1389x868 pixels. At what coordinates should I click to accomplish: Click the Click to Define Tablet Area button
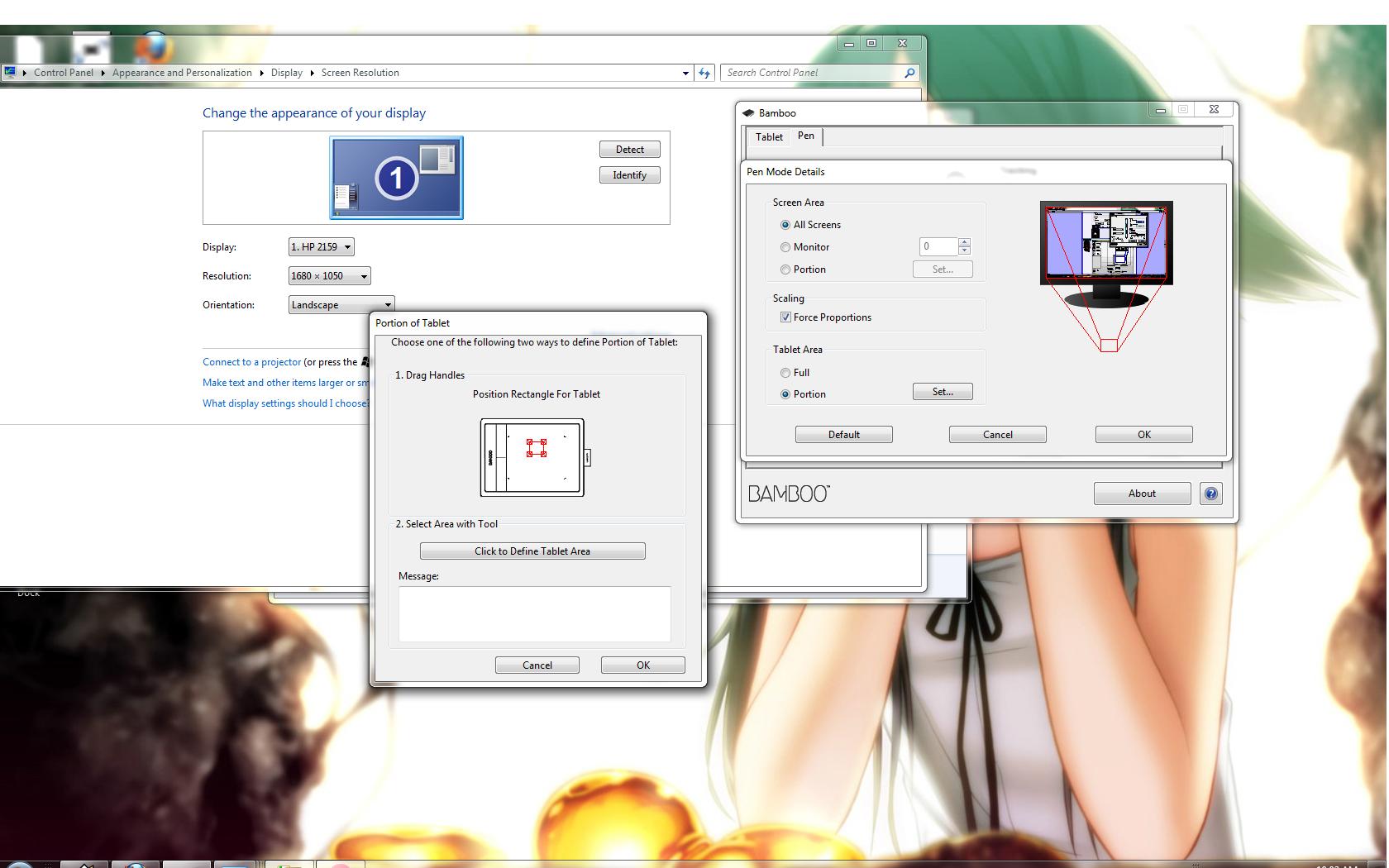(532, 551)
